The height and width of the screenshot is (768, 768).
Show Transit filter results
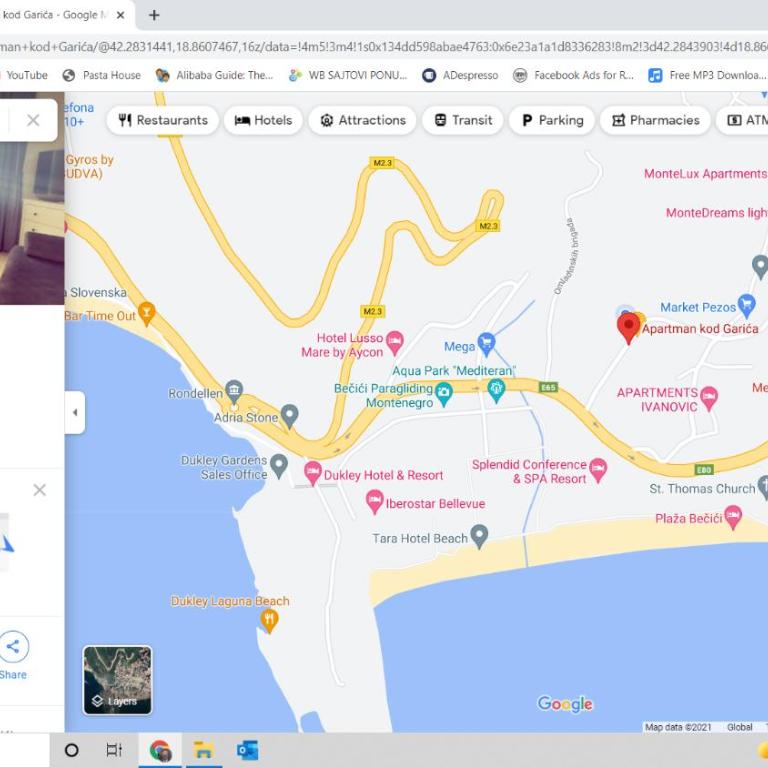coord(462,120)
